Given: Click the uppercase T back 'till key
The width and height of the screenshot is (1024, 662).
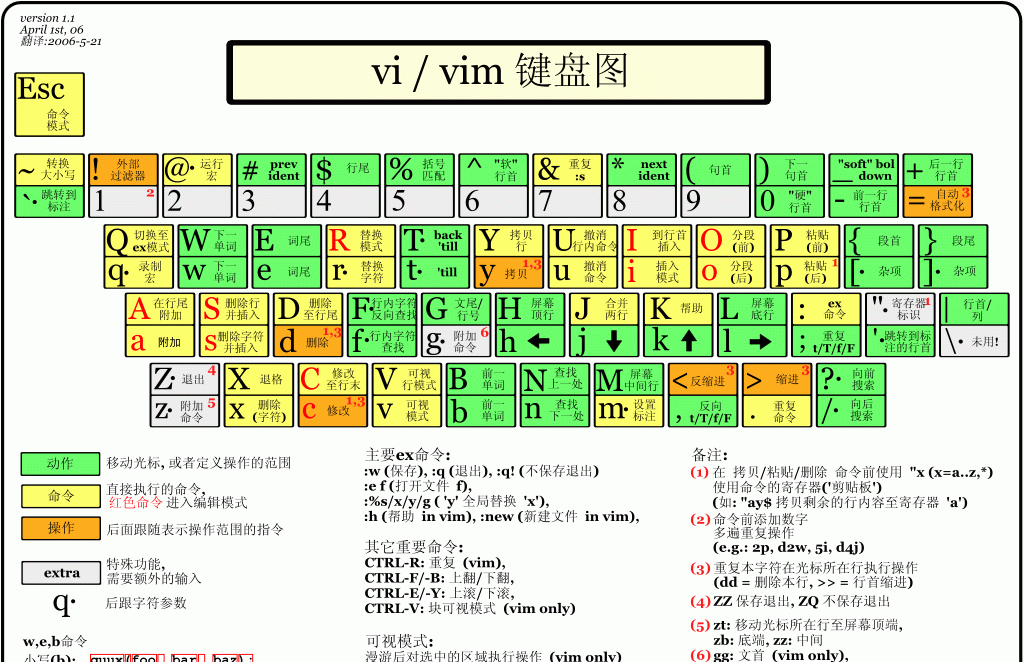Looking at the screenshot, I should 434,241.
